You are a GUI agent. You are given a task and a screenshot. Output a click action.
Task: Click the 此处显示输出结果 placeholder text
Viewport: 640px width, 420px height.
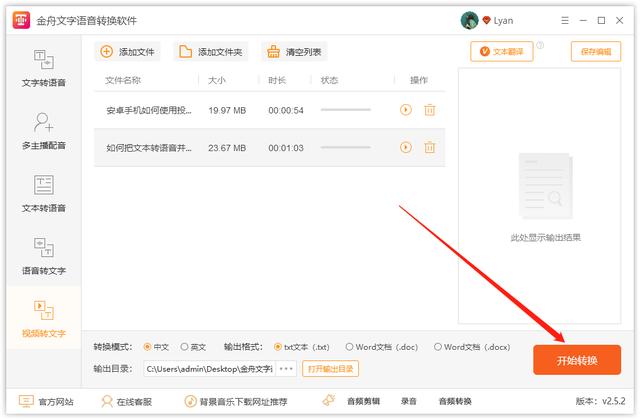point(545,237)
